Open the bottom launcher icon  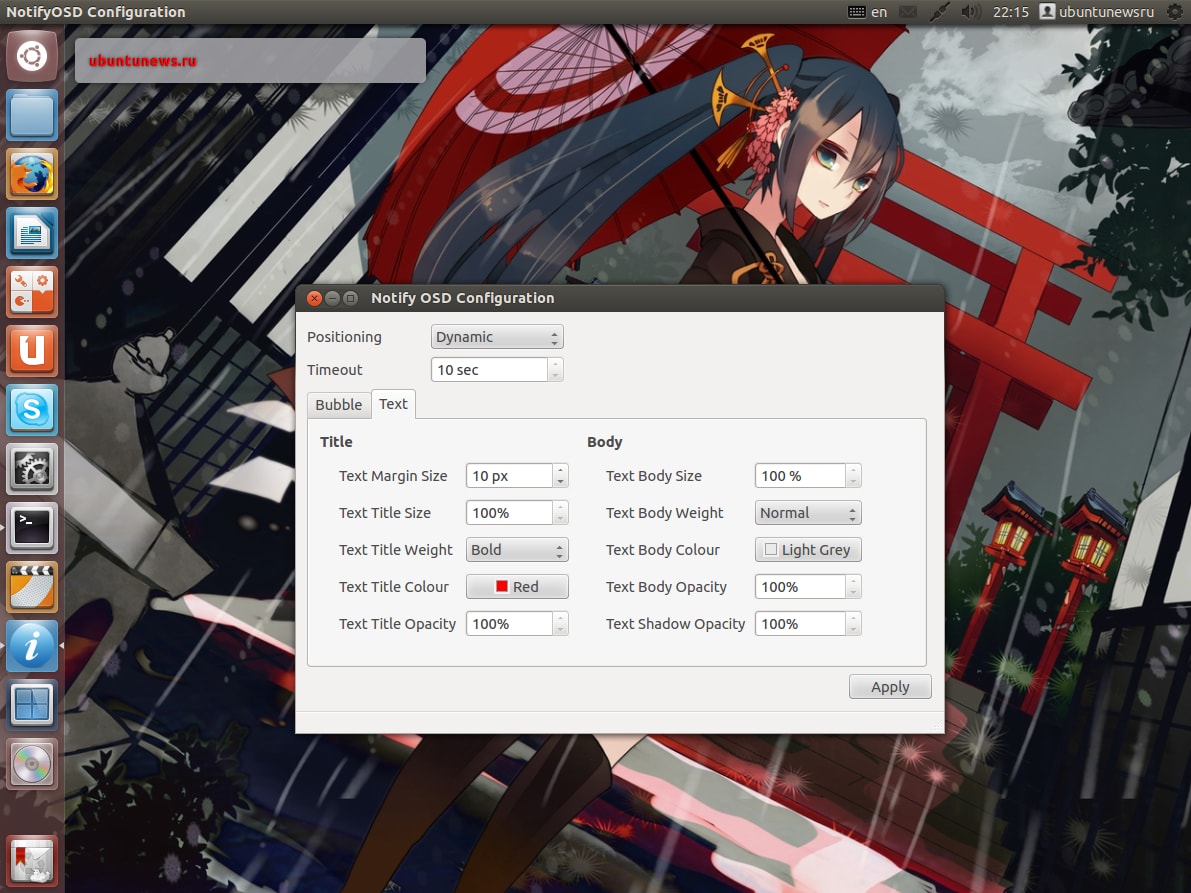tap(32, 860)
